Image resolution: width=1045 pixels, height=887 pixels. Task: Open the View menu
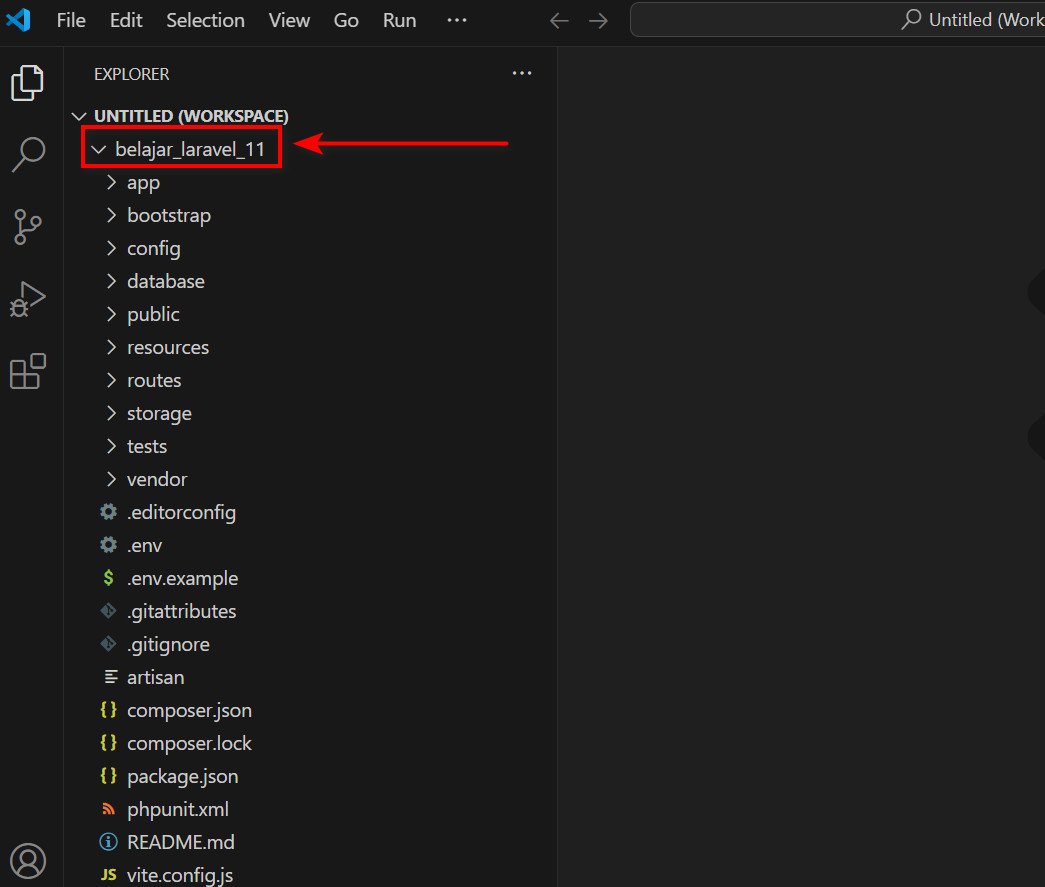tap(289, 21)
